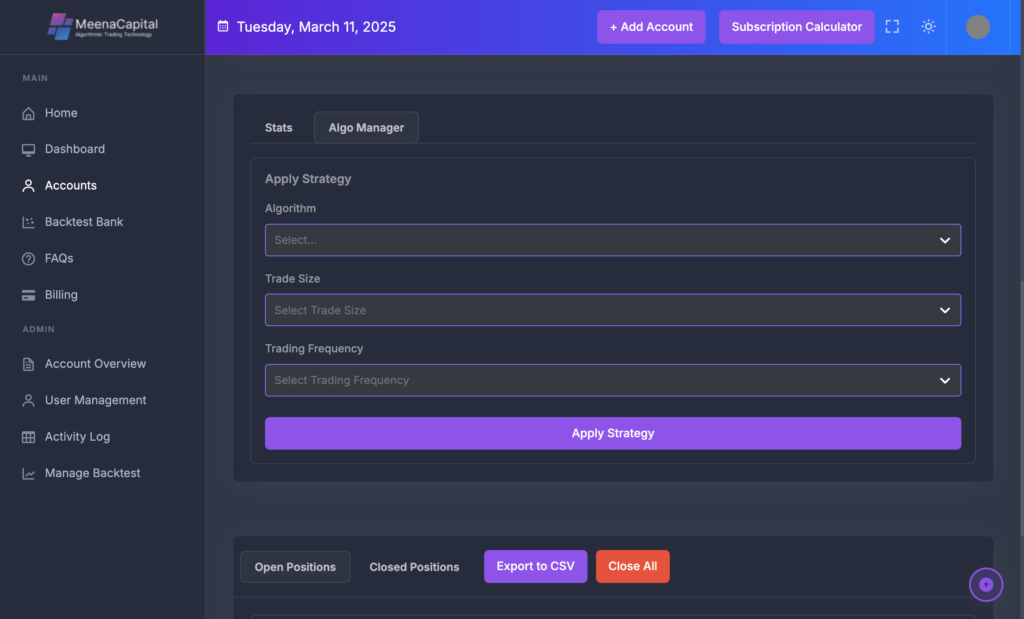Open the Trading Frequency dropdown

(612, 380)
